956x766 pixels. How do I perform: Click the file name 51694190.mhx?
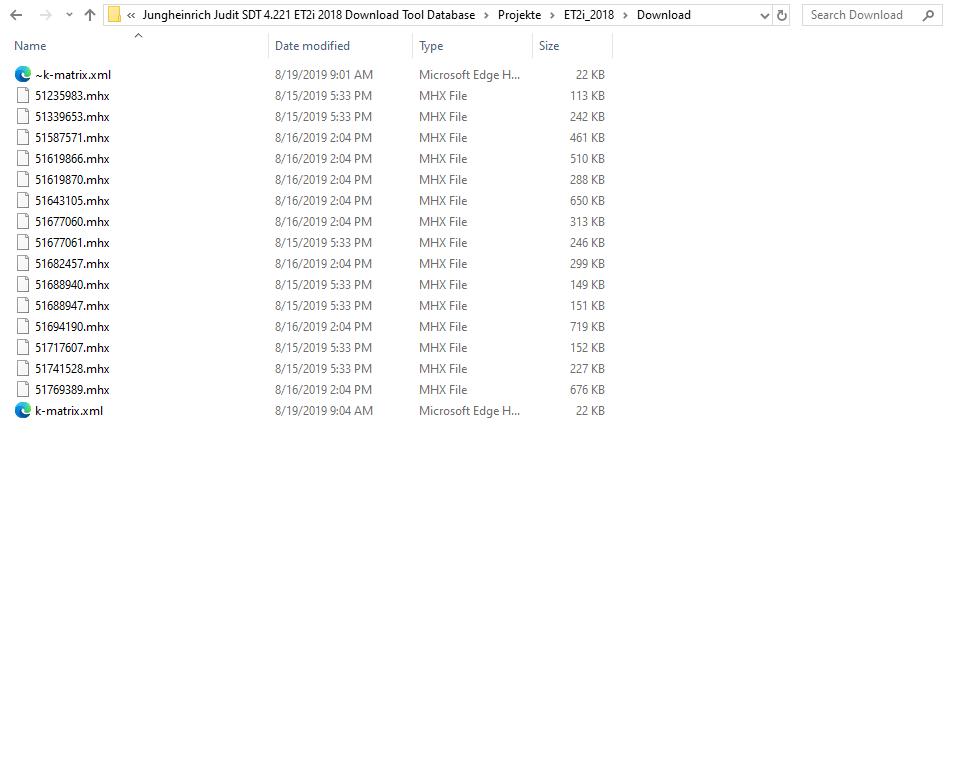(x=72, y=327)
